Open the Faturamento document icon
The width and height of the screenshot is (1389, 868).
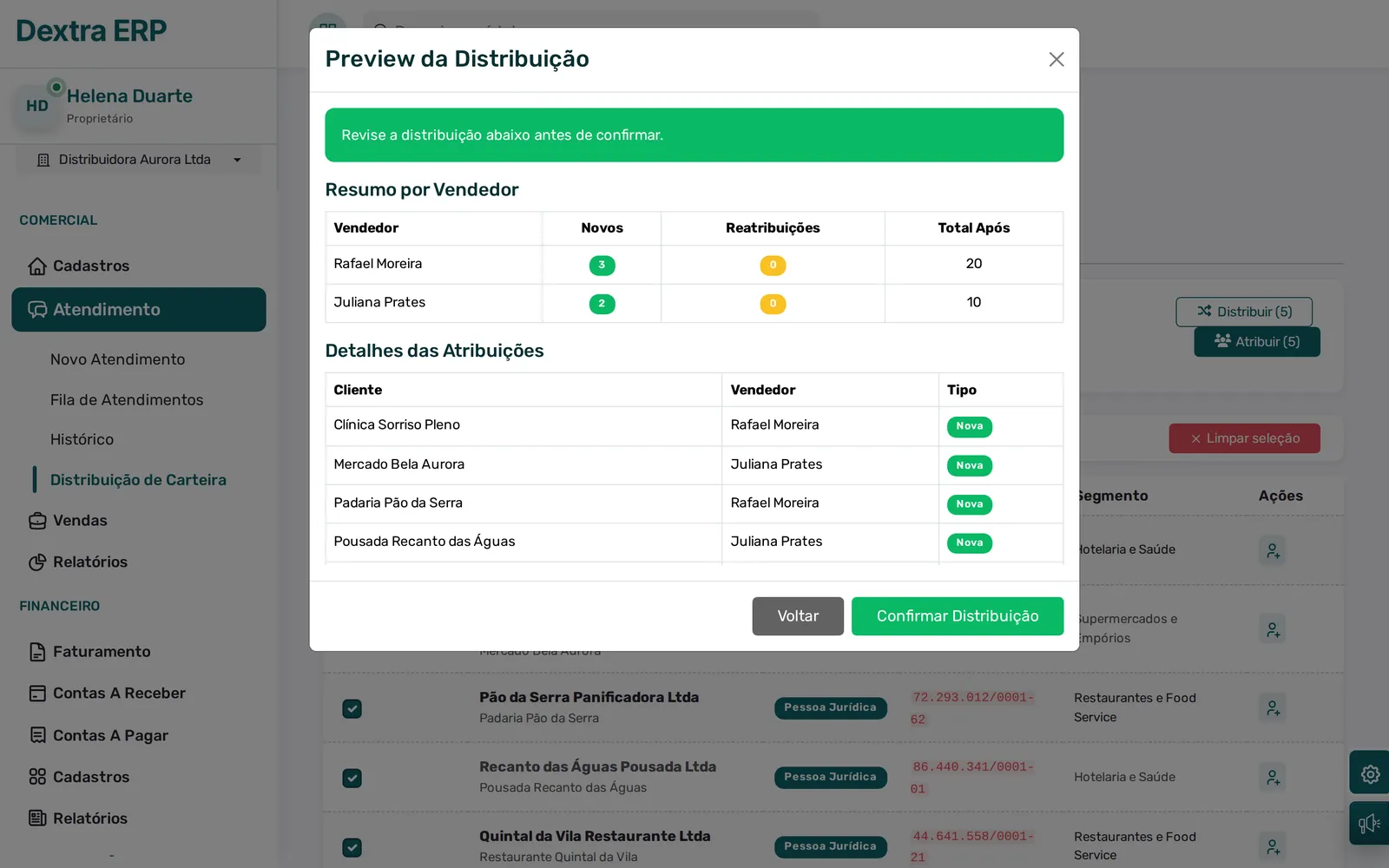coord(37,652)
